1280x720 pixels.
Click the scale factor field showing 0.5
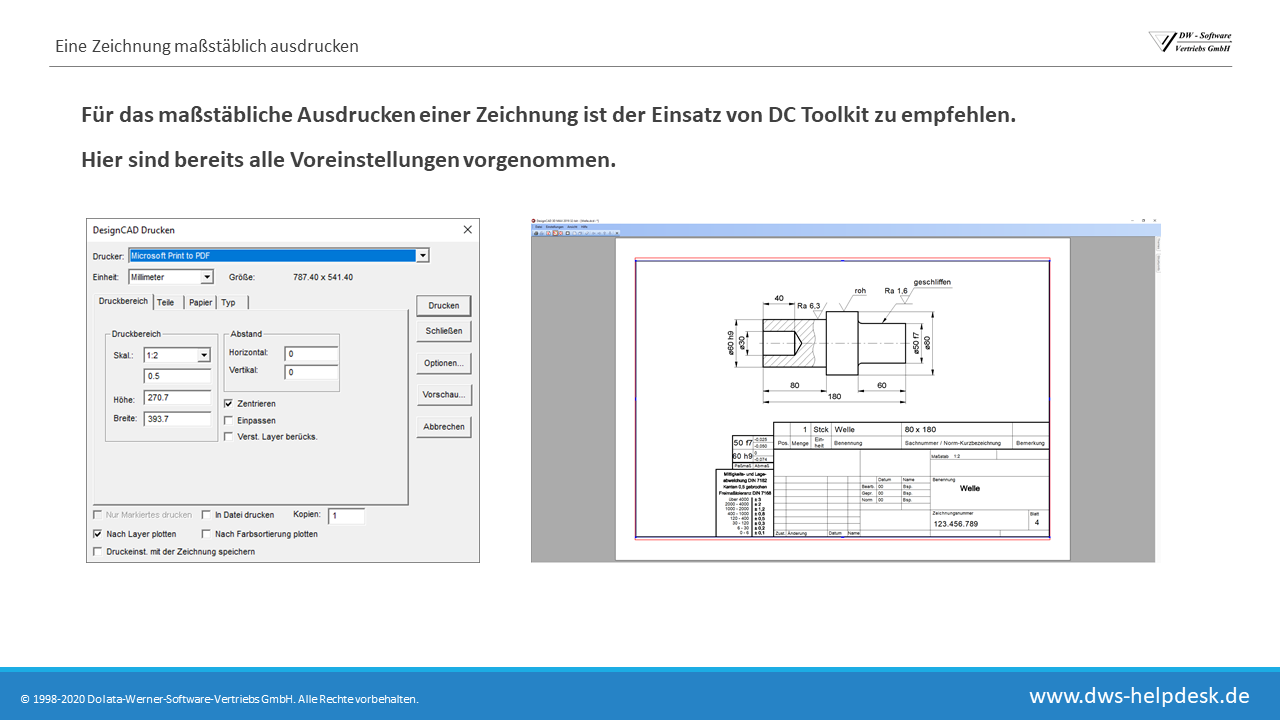click(x=177, y=376)
